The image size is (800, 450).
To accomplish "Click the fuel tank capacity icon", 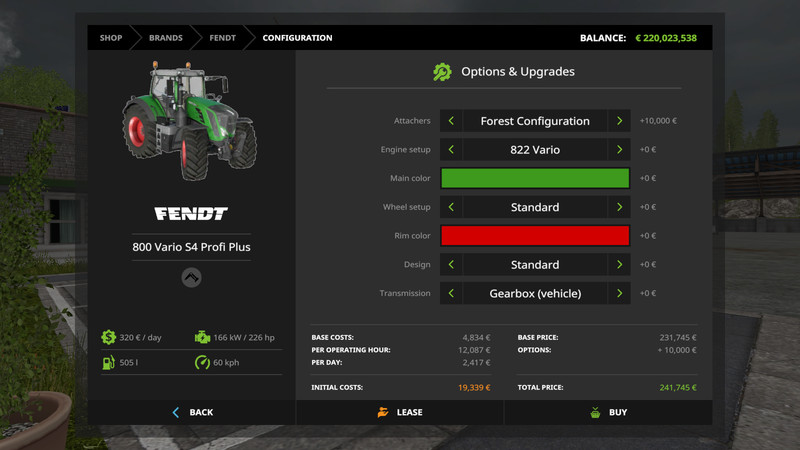I will pos(108,363).
